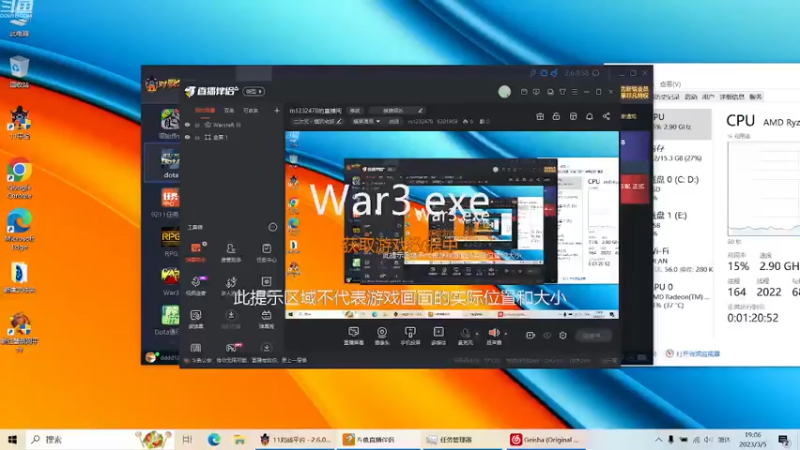
Task: Expand the speaker device arrow
Action: (506, 334)
